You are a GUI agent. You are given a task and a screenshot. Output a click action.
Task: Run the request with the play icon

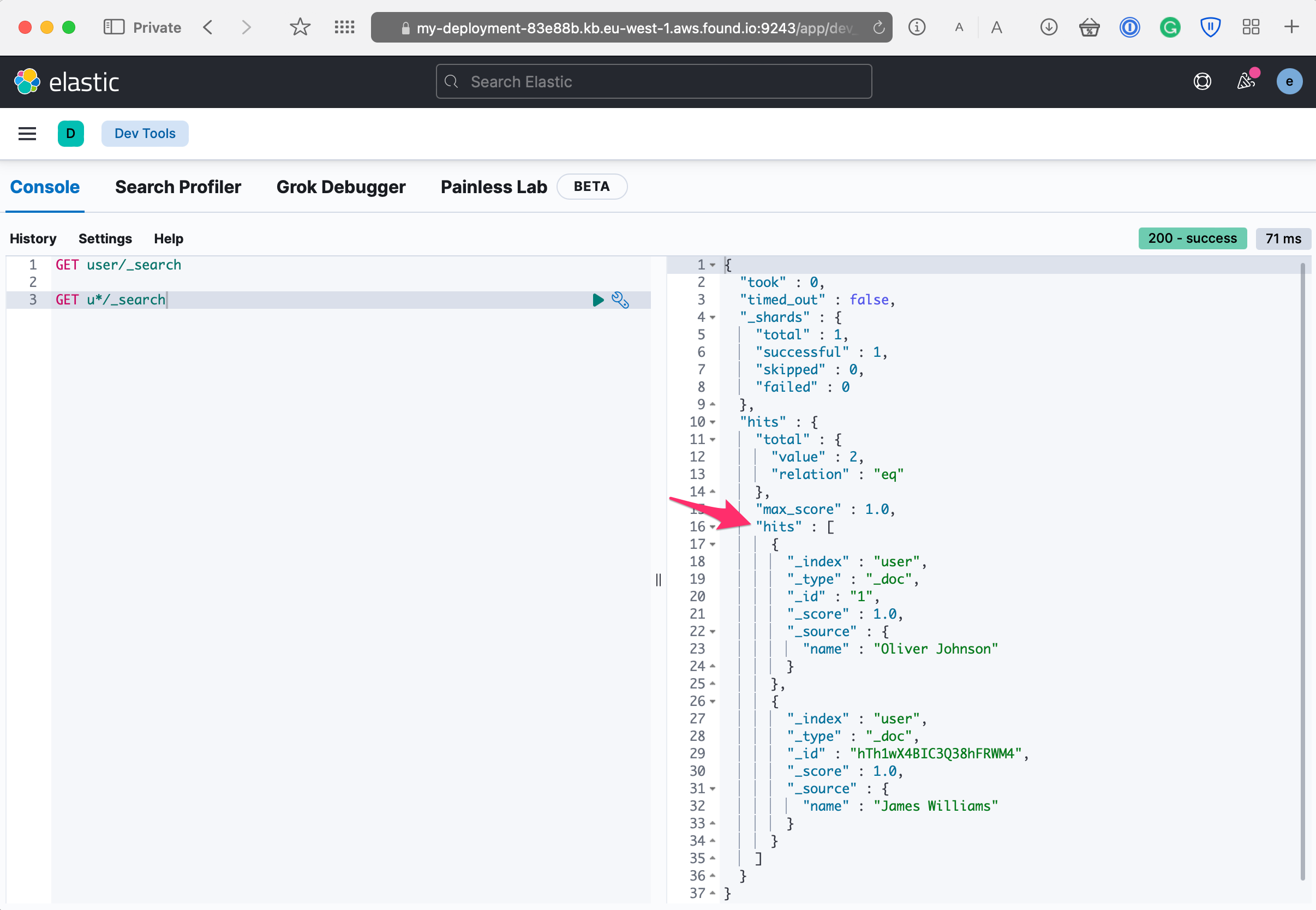[x=597, y=300]
